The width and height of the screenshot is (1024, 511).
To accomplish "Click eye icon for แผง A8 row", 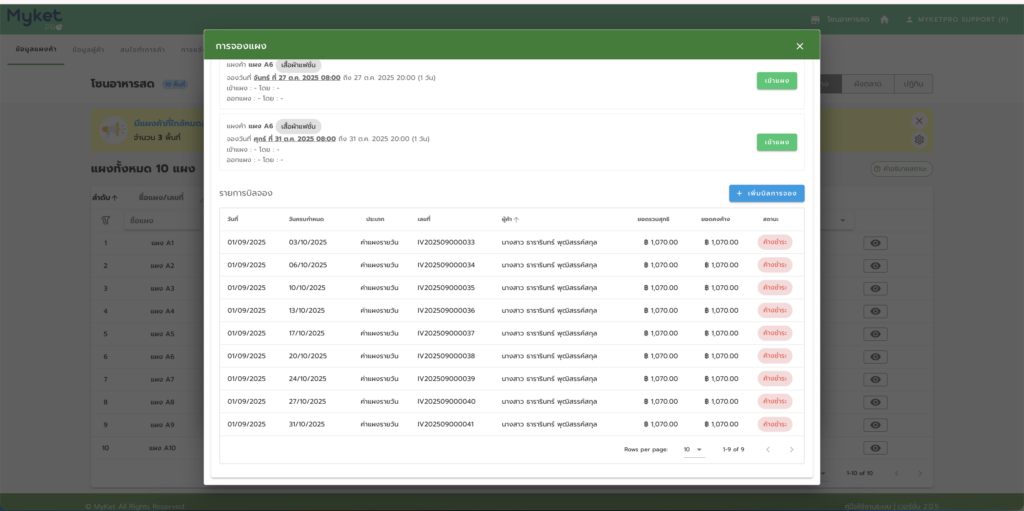I will (875, 403).
